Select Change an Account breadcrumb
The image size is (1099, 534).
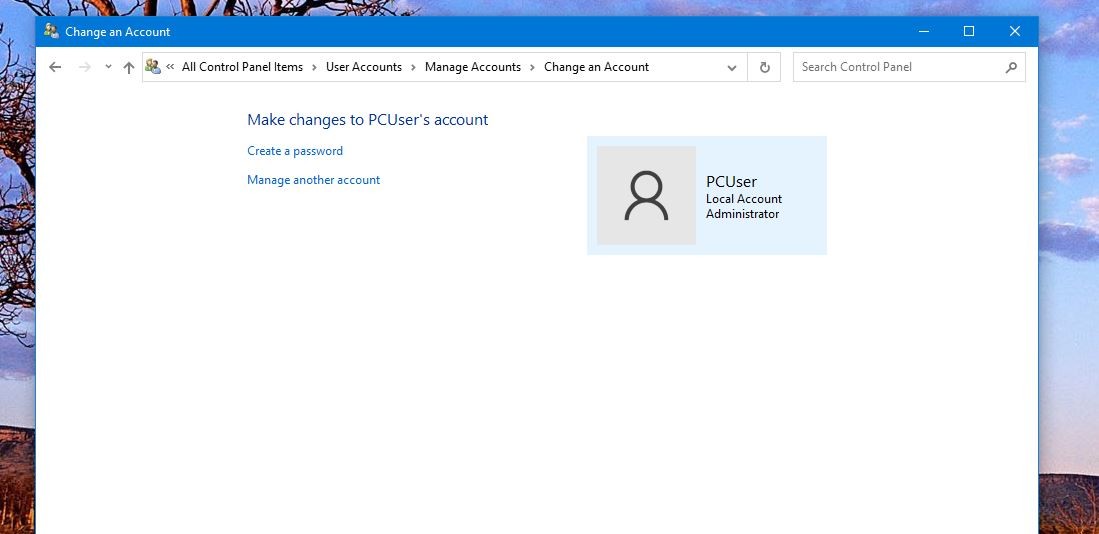pos(596,67)
